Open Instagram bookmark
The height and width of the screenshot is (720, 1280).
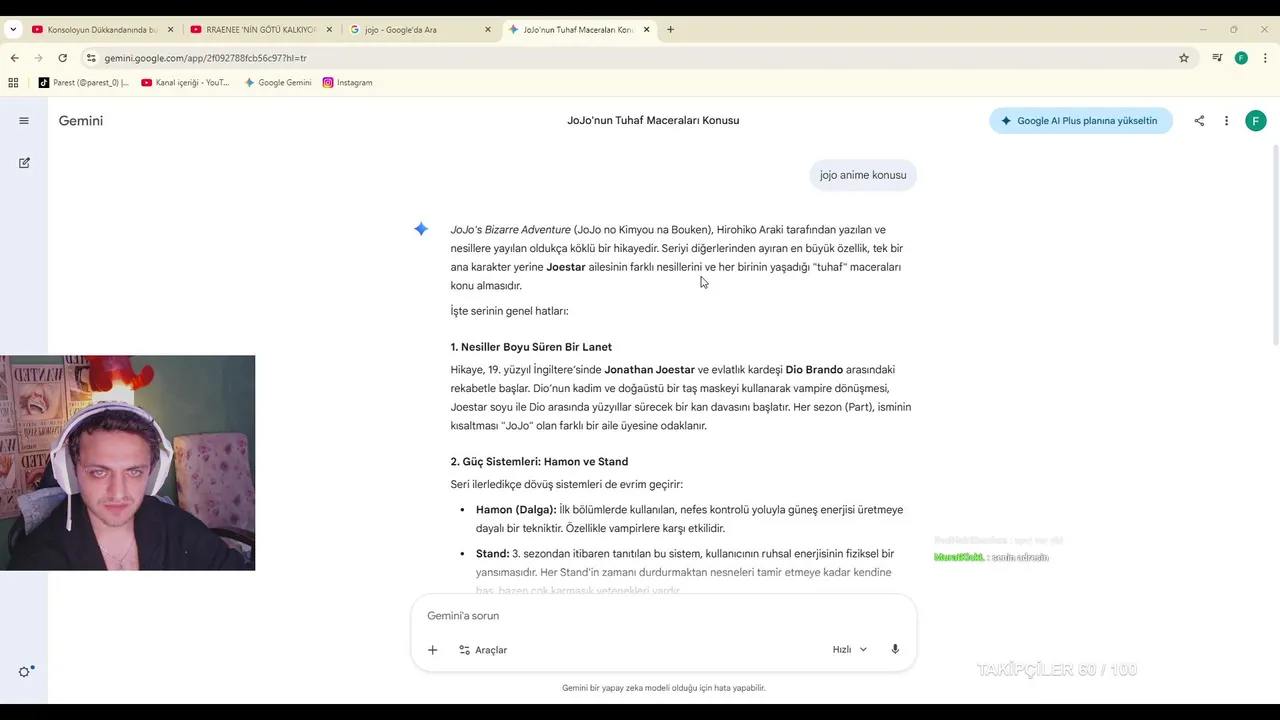[x=348, y=83]
